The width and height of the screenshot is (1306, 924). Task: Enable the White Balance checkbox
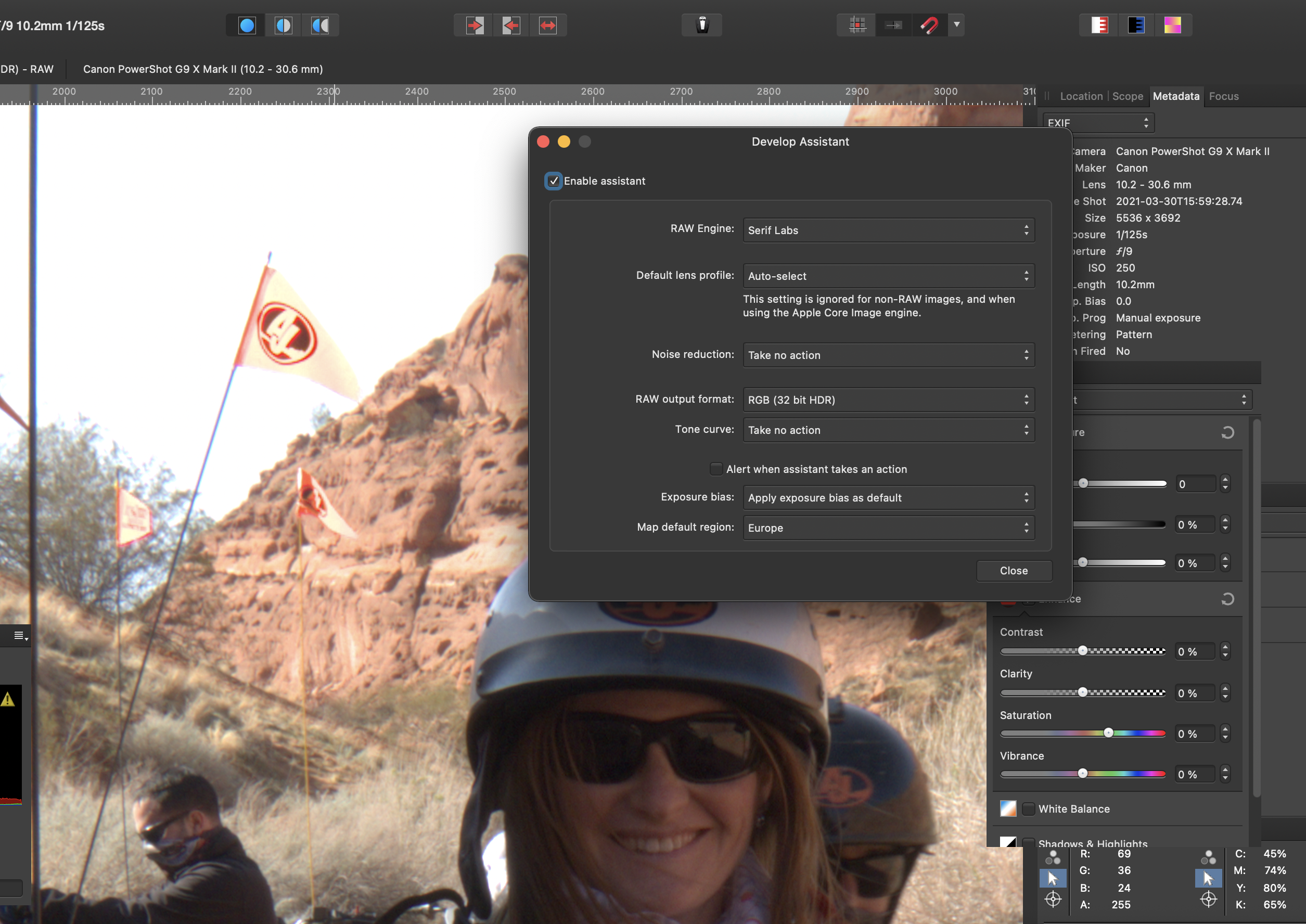click(1028, 808)
